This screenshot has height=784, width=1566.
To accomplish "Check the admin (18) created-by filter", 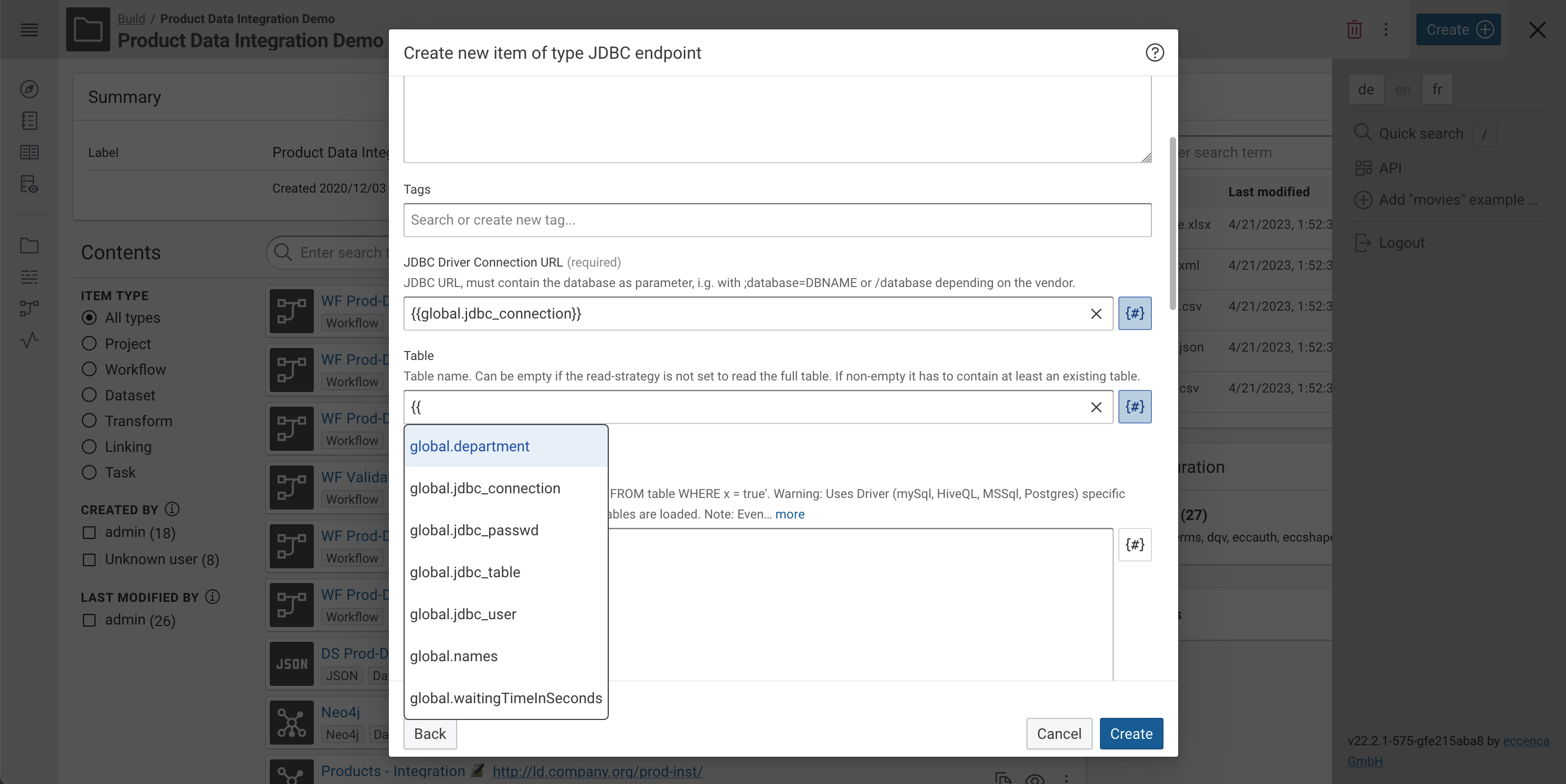I will (x=89, y=533).
